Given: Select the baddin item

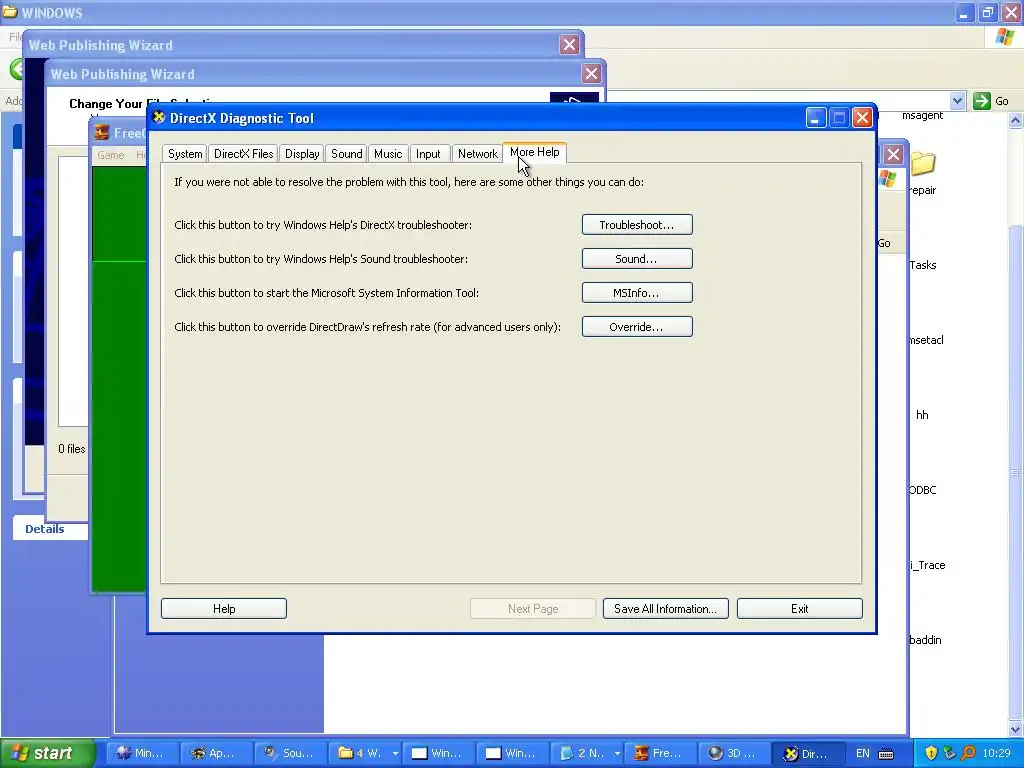Looking at the screenshot, I should click(925, 641).
